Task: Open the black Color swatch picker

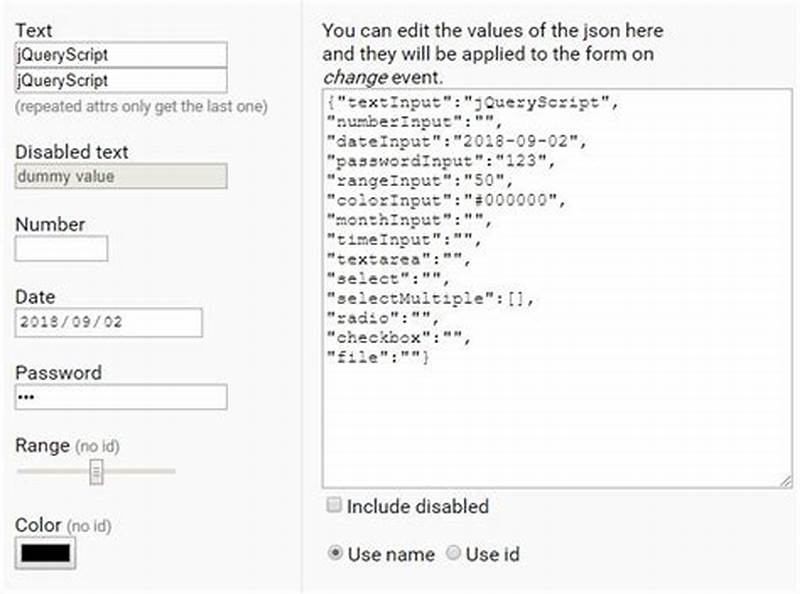Action: (x=43, y=551)
